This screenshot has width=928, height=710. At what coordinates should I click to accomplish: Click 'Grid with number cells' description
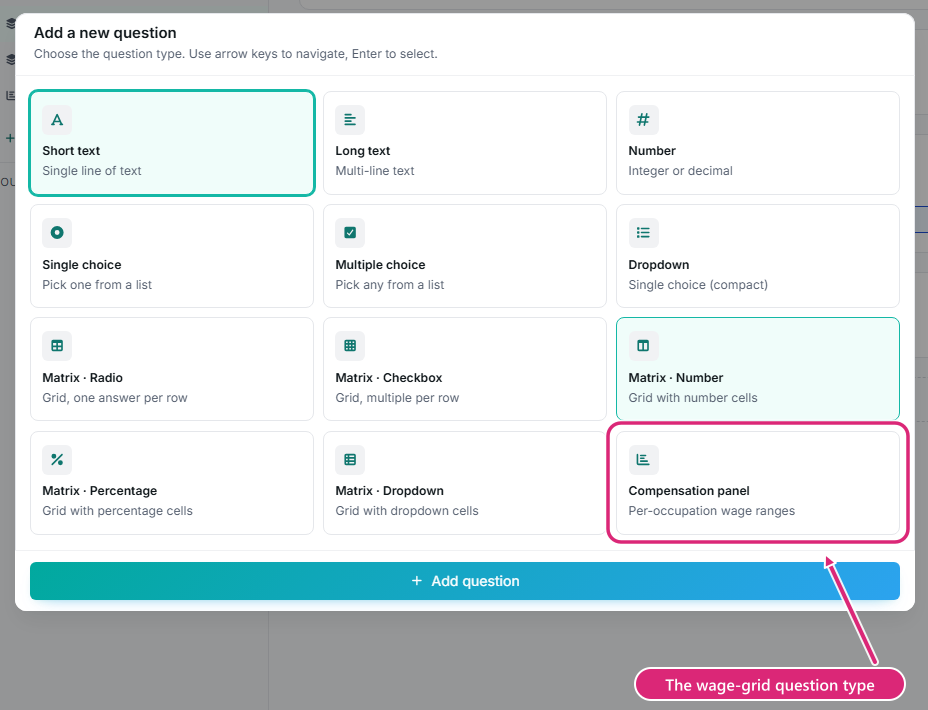coord(692,398)
